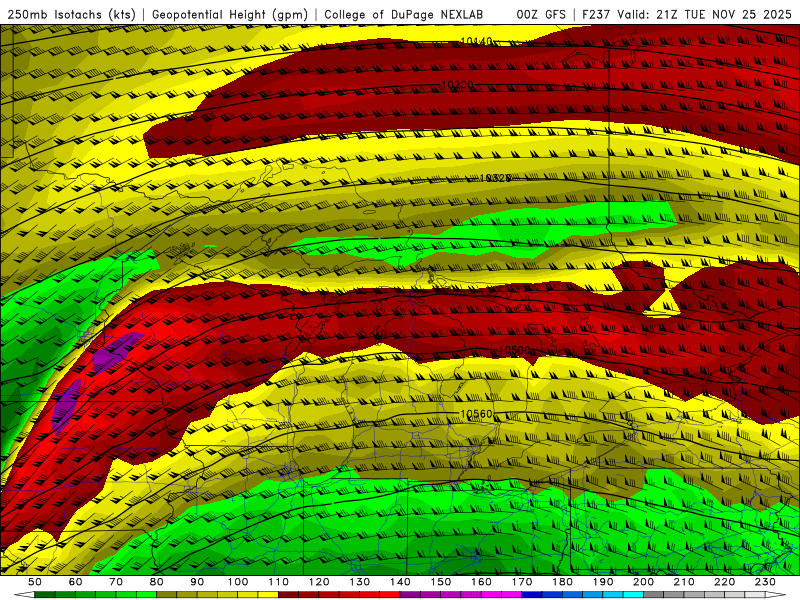Click the 170 value on the color scale
Viewport: 800px width, 600px height.
coord(522,582)
